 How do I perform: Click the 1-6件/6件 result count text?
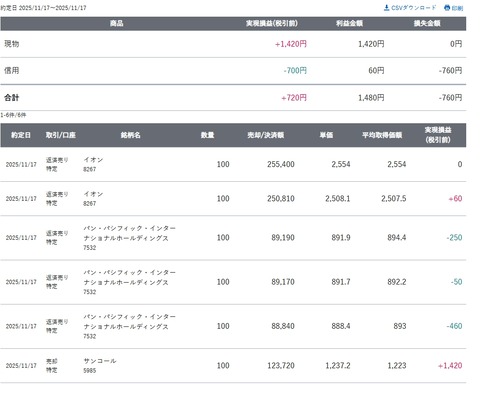(x=13, y=115)
